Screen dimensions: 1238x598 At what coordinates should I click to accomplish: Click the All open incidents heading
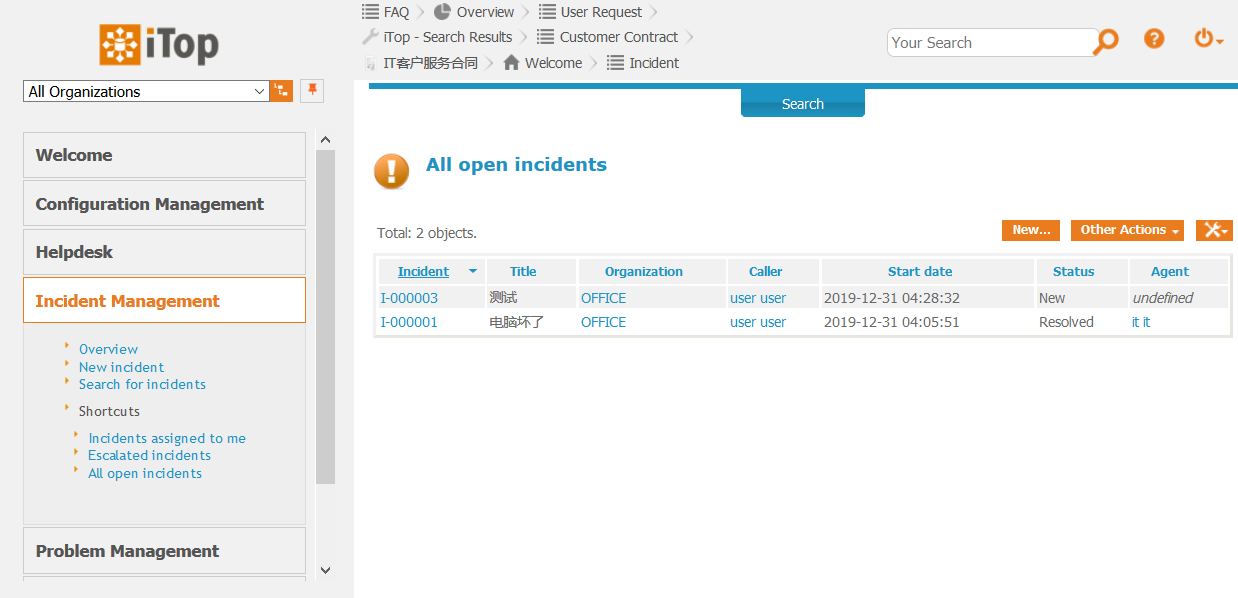point(516,165)
